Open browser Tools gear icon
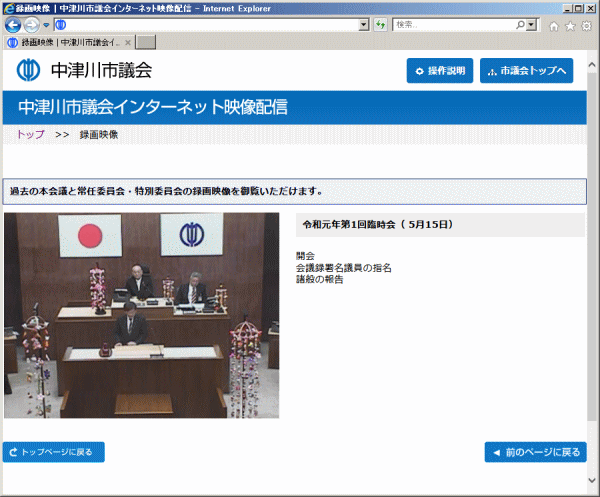 pyautogui.click(x=586, y=26)
